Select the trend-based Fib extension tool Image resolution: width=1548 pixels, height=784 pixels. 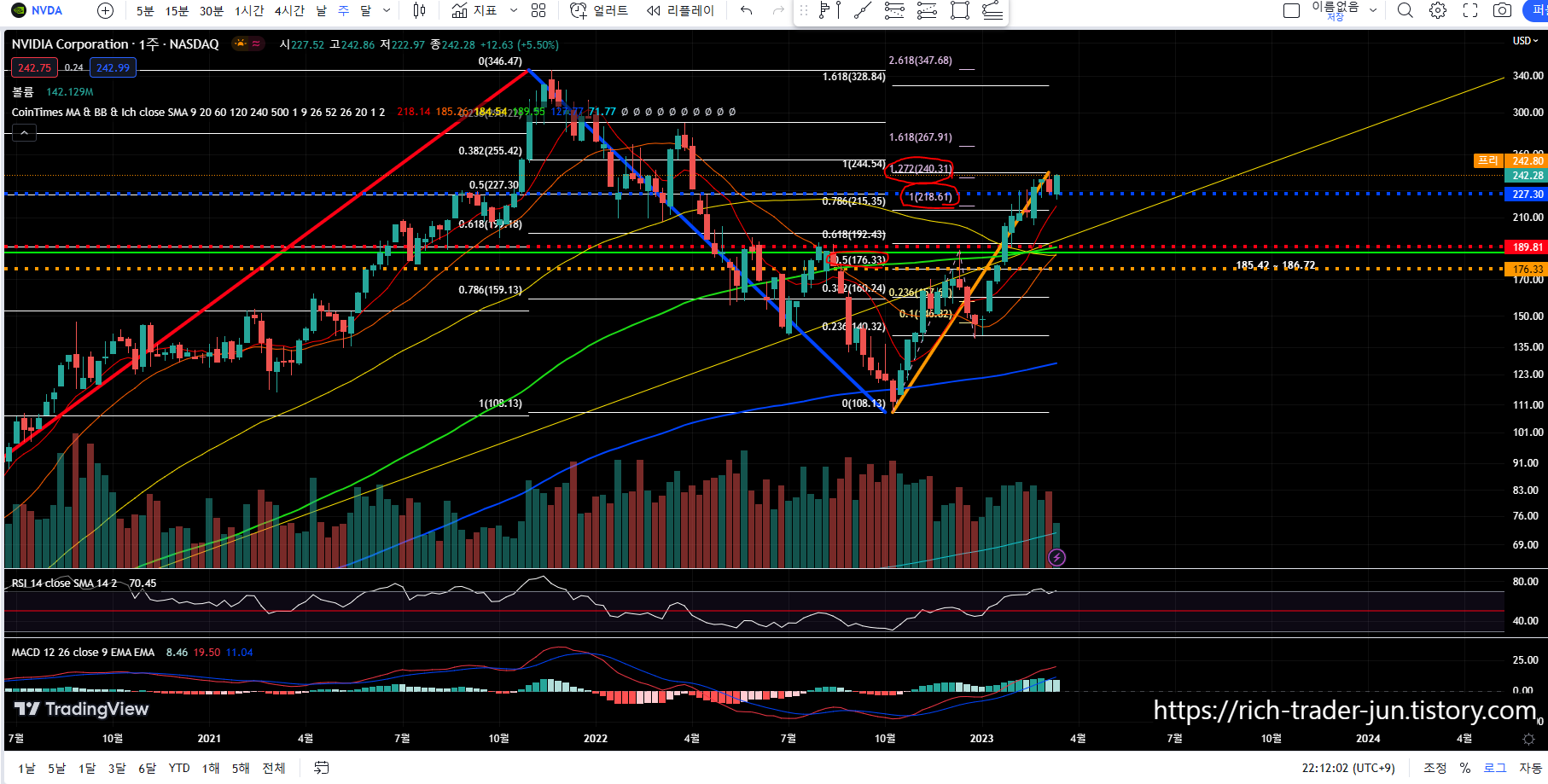tap(927, 10)
